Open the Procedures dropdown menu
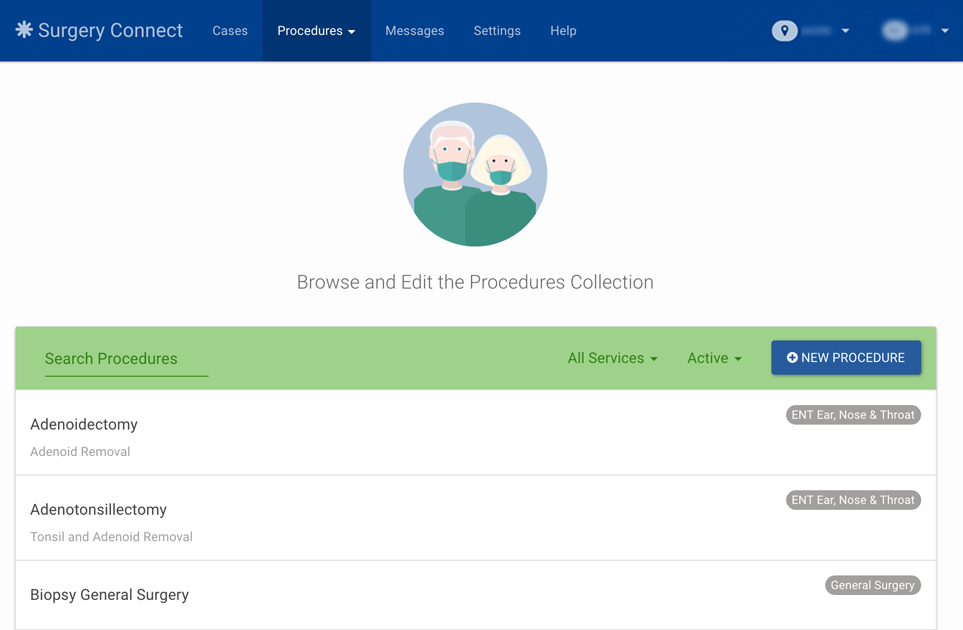The image size is (963, 630). point(316,31)
